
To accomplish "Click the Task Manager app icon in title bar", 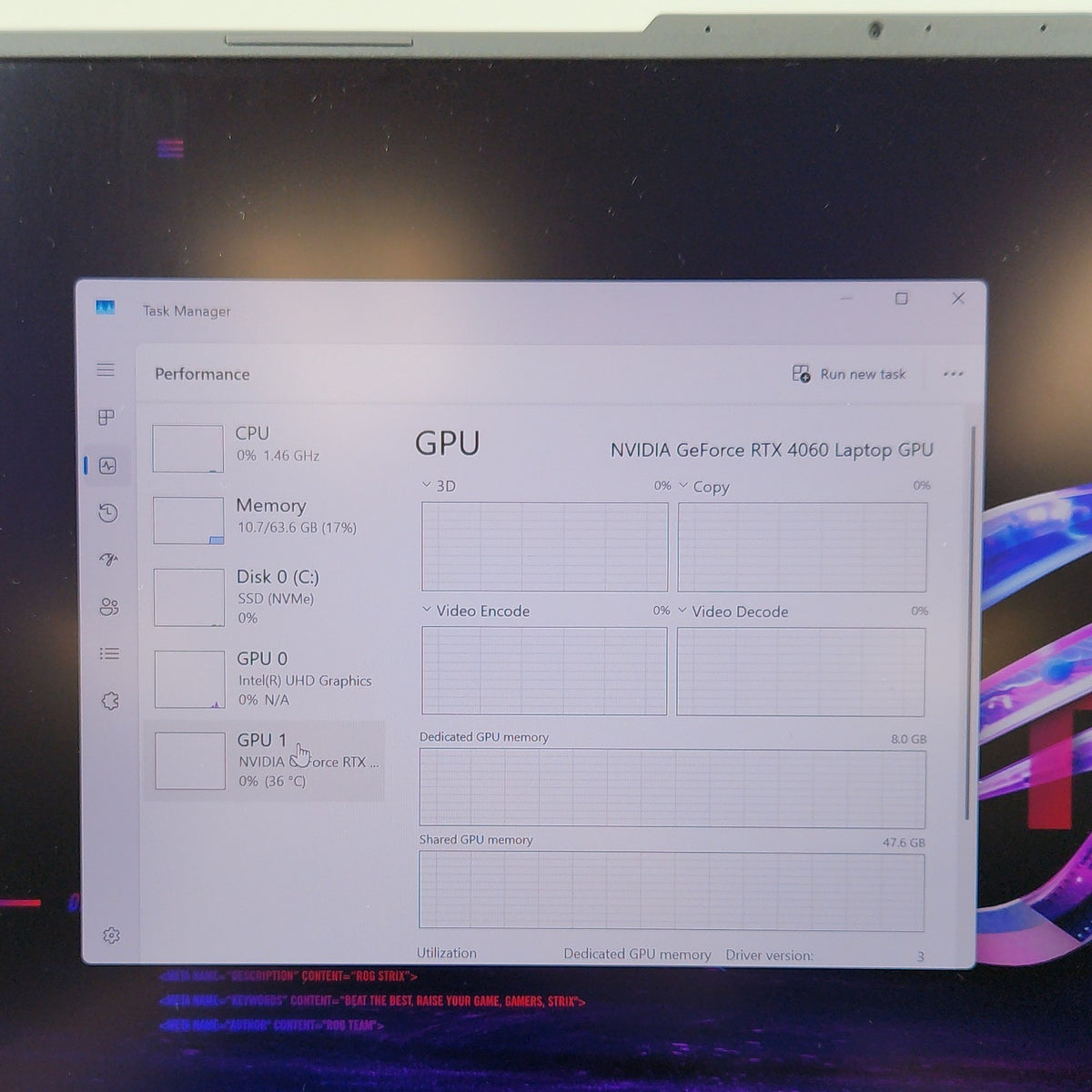I will point(105,308).
